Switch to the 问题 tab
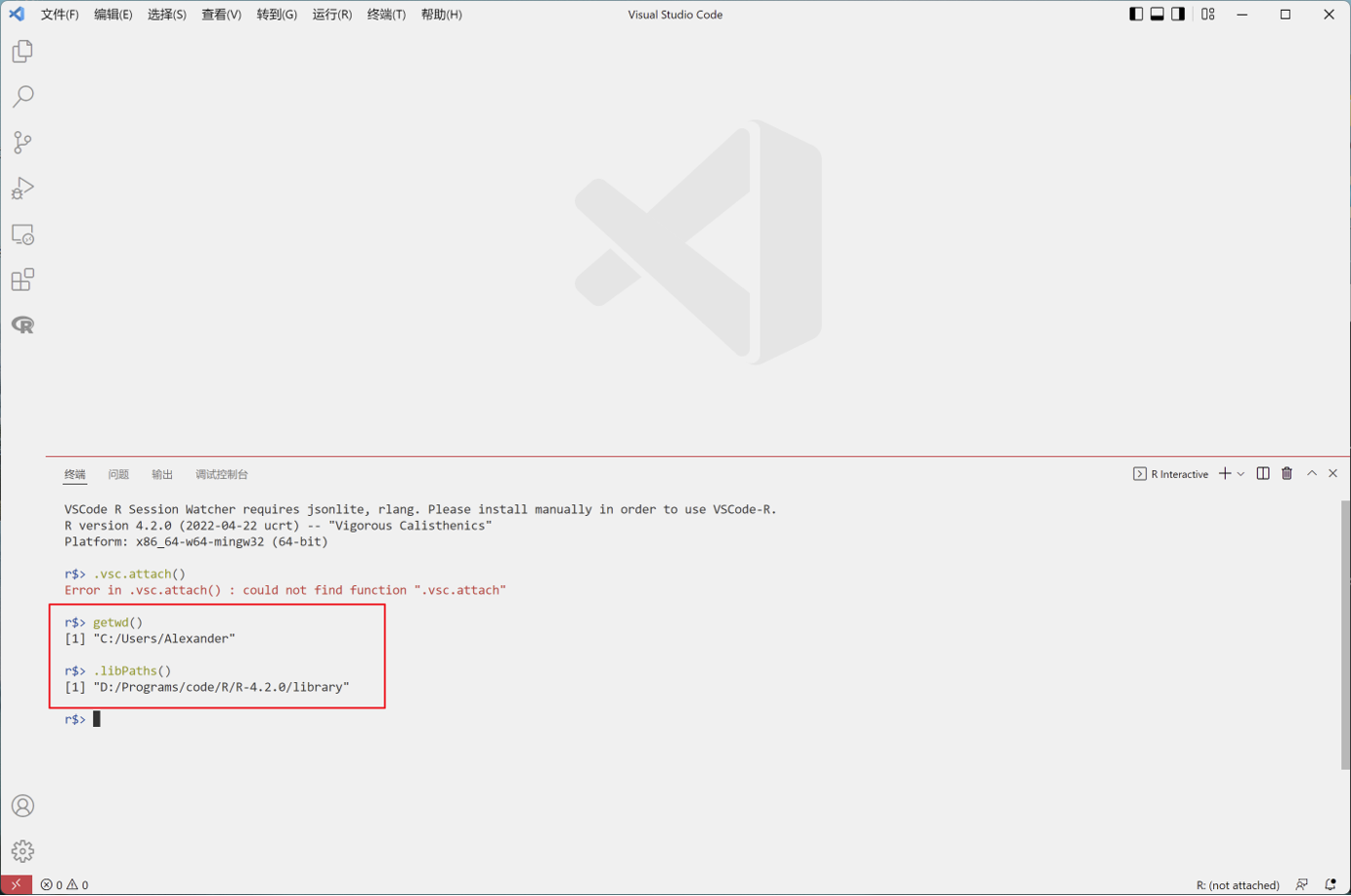Image resolution: width=1351 pixels, height=896 pixels. pyautogui.click(x=118, y=474)
